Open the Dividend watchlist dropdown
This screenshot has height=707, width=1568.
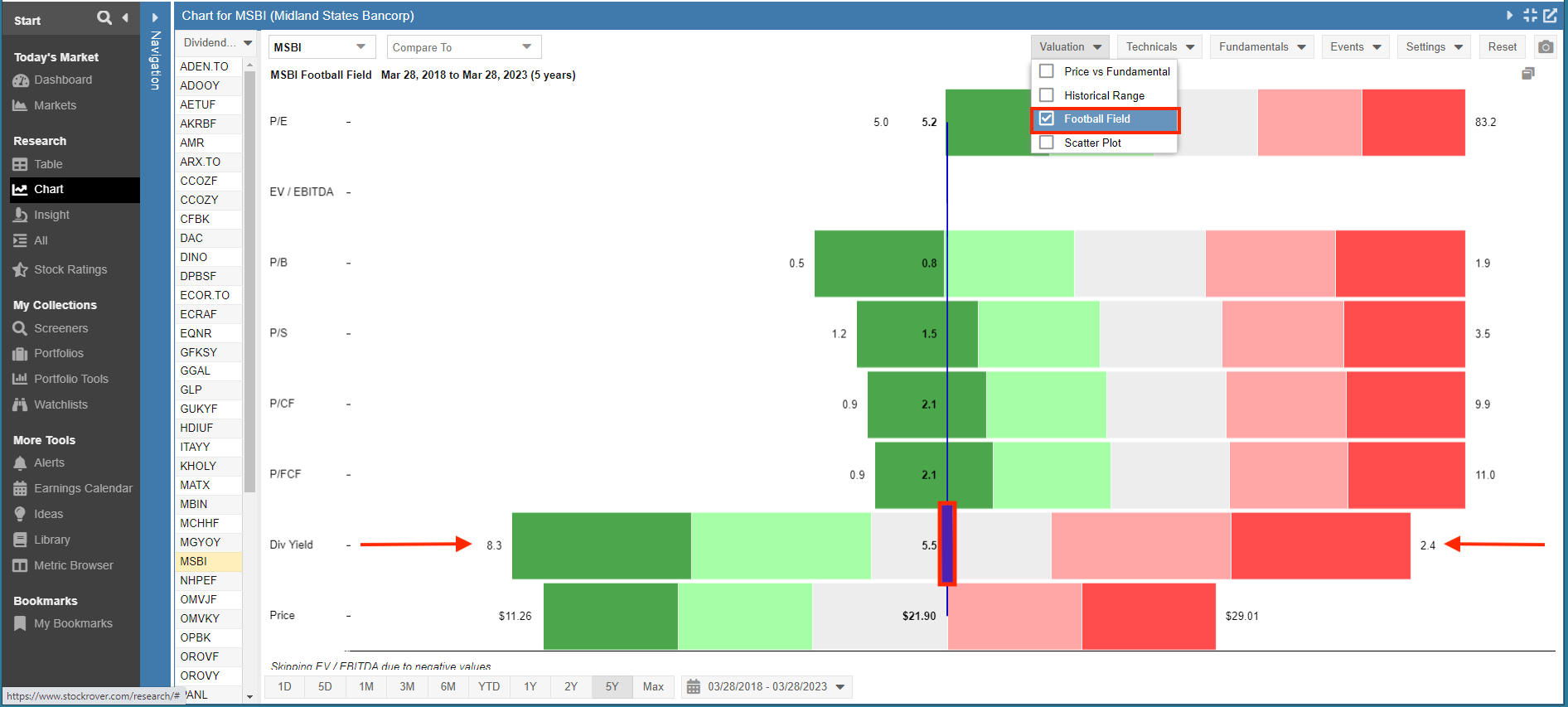(x=217, y=43)
